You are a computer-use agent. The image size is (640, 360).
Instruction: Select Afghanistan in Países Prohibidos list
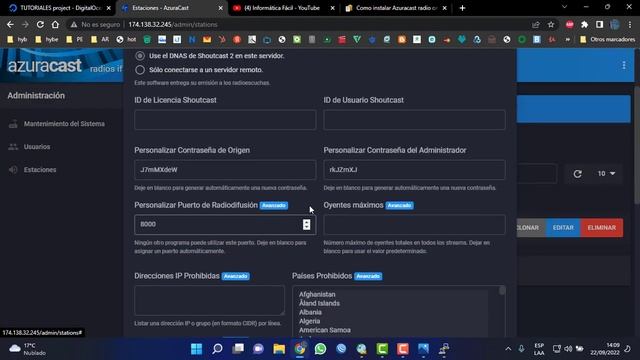click(x=317, y=294)
